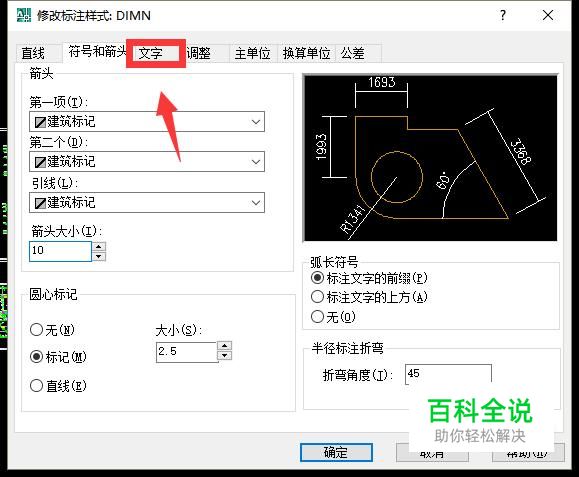This screenshot has width=579, height=477.
Task: Select 标记(M) center mark option
Action: click(58, 357)
